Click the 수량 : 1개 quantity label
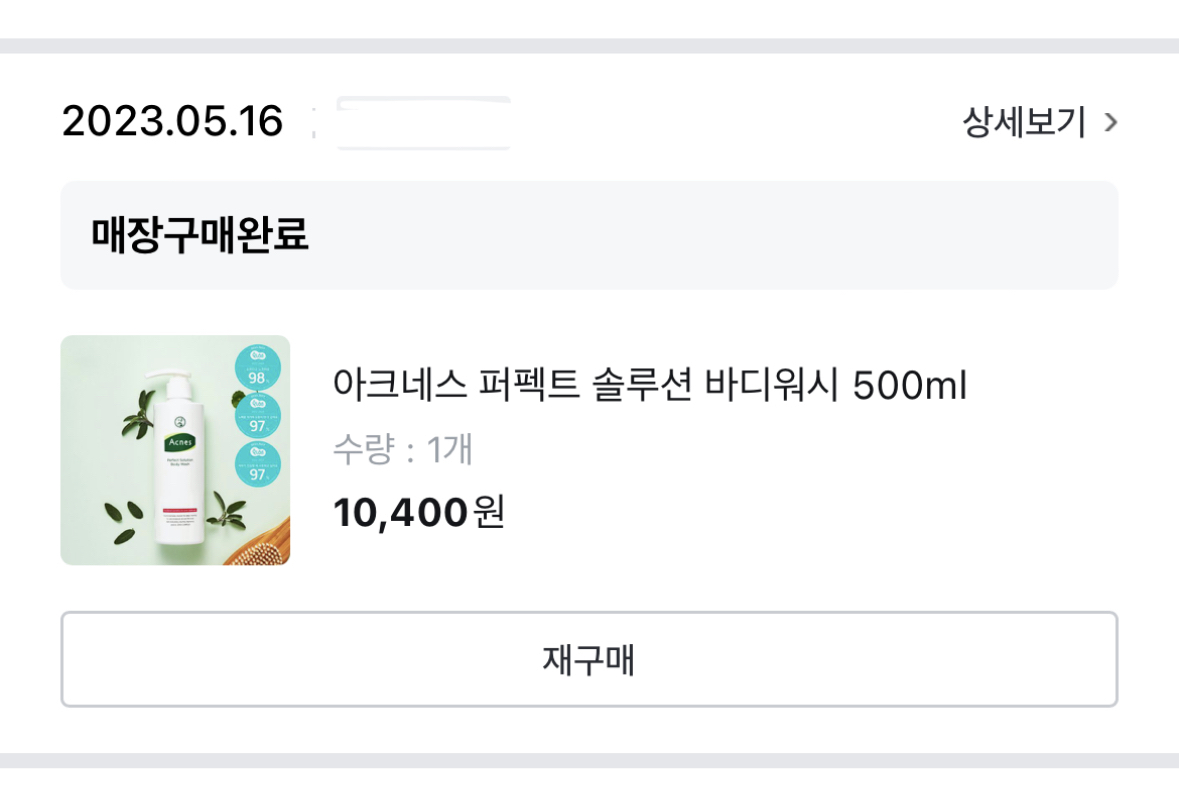Image resolution: width=1179 pixels, height=806 pixels. pos(402,450)
